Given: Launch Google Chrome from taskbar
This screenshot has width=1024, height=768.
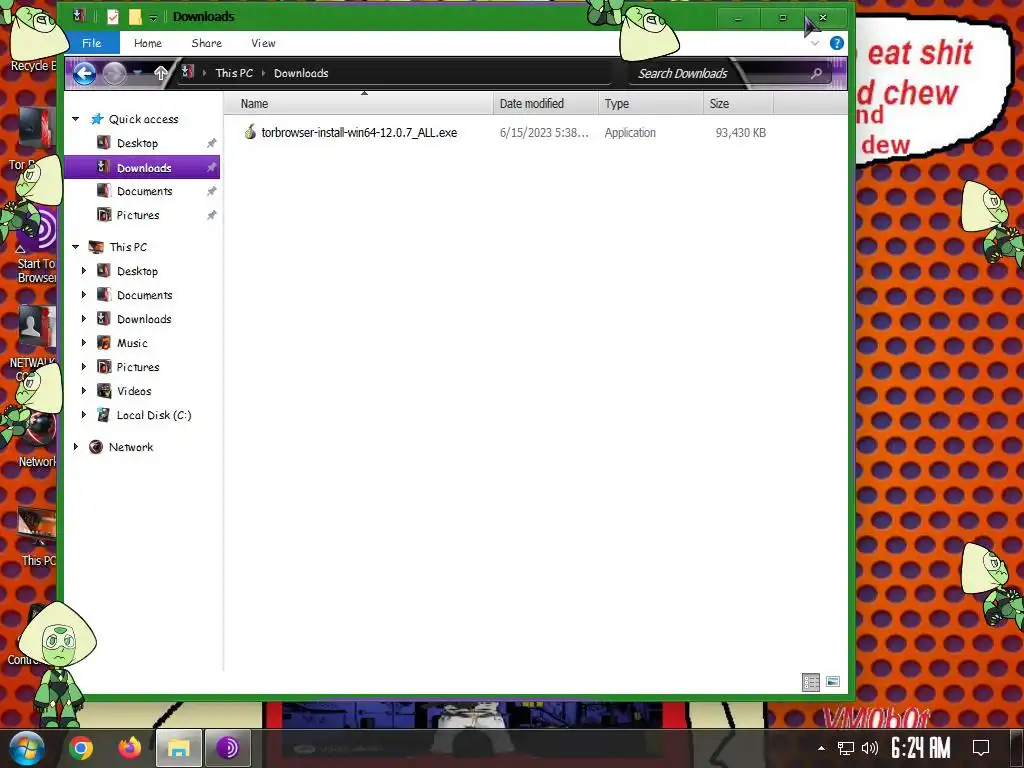Looking at the screenshot, I should click(x=81, y=748).
